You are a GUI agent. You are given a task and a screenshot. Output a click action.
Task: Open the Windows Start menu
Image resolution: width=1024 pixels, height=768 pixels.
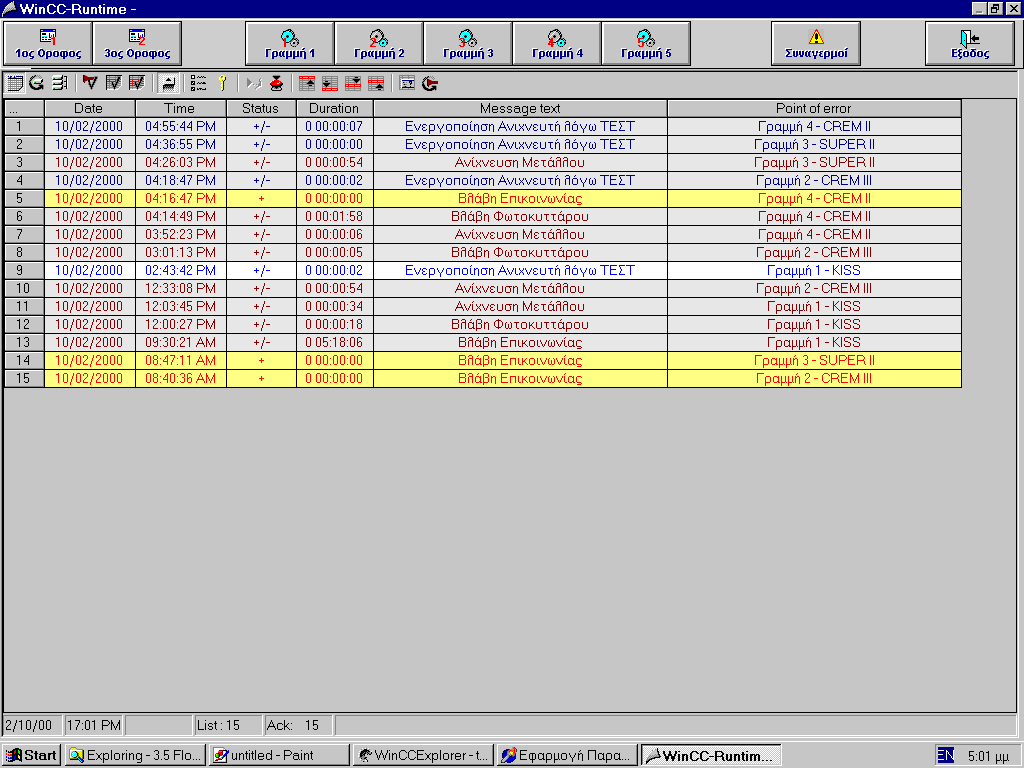point(32,755)
